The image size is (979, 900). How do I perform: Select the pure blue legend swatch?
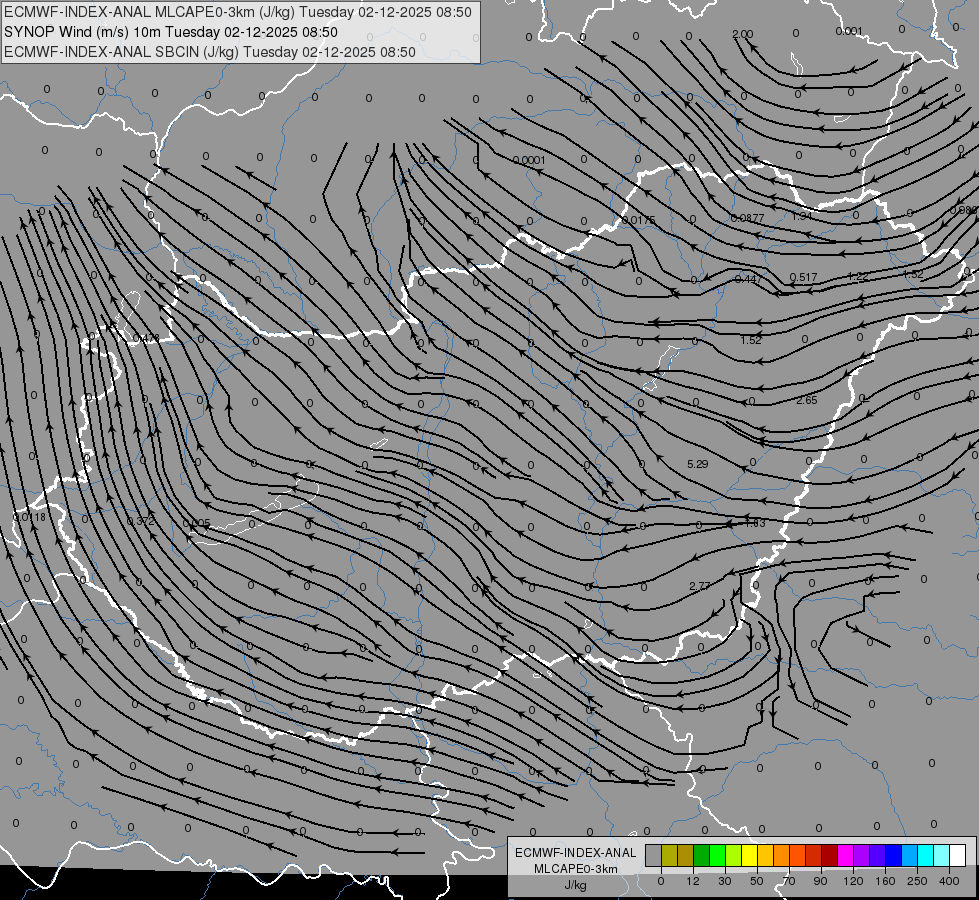pyautogui.click(x=893, y=855)
